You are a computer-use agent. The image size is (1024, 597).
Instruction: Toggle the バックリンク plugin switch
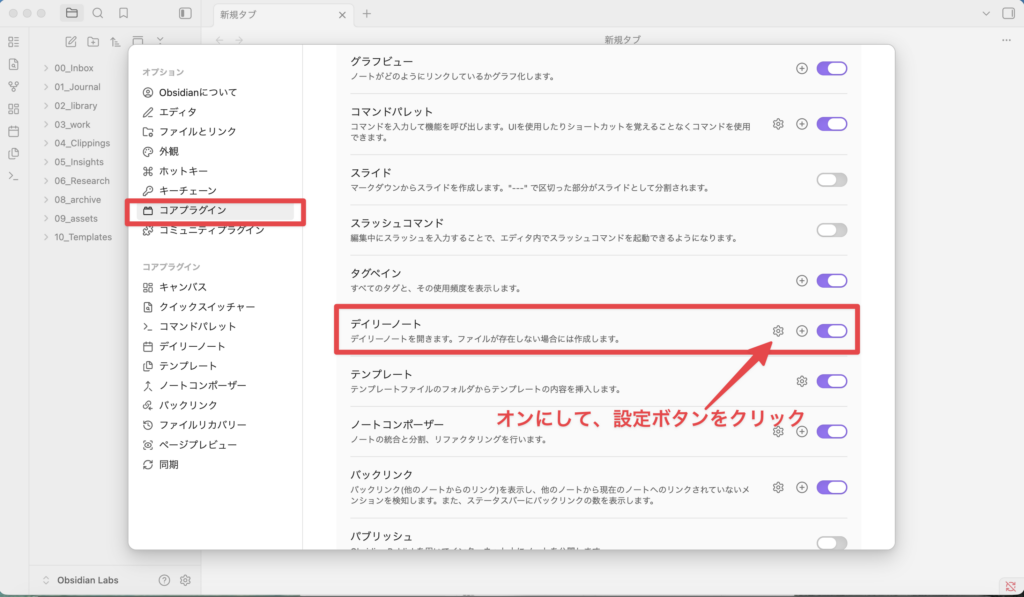click(x=832, y=487)
